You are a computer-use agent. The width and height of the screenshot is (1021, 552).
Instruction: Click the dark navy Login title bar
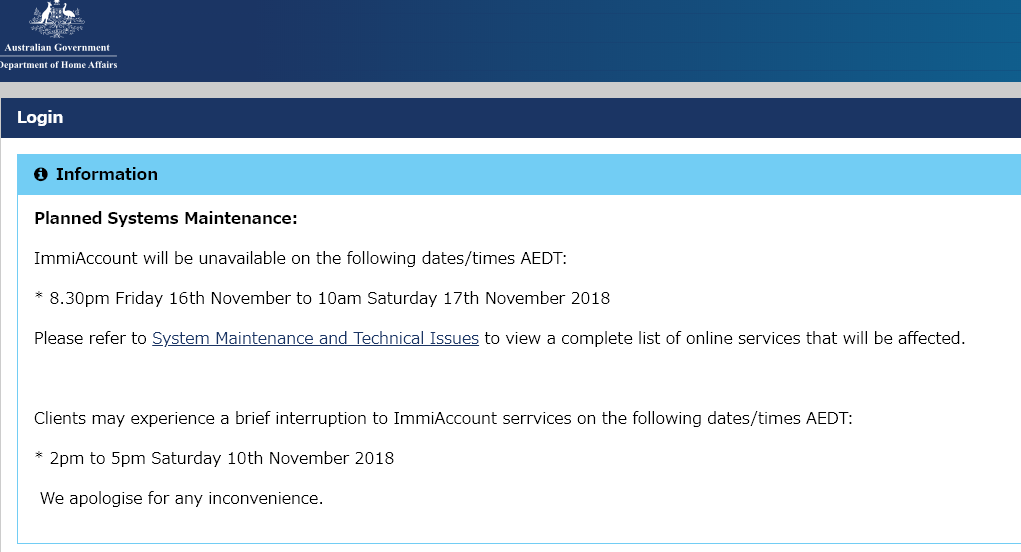(x=511, y=118)
